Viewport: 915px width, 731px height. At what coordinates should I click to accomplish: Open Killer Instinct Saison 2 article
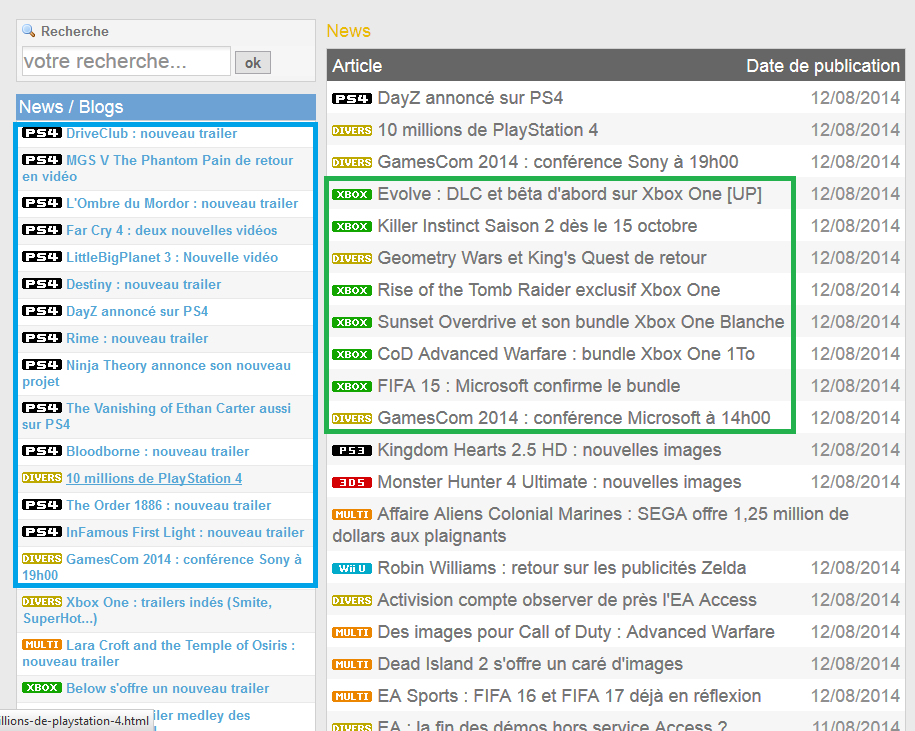click(x=537, y=226)
